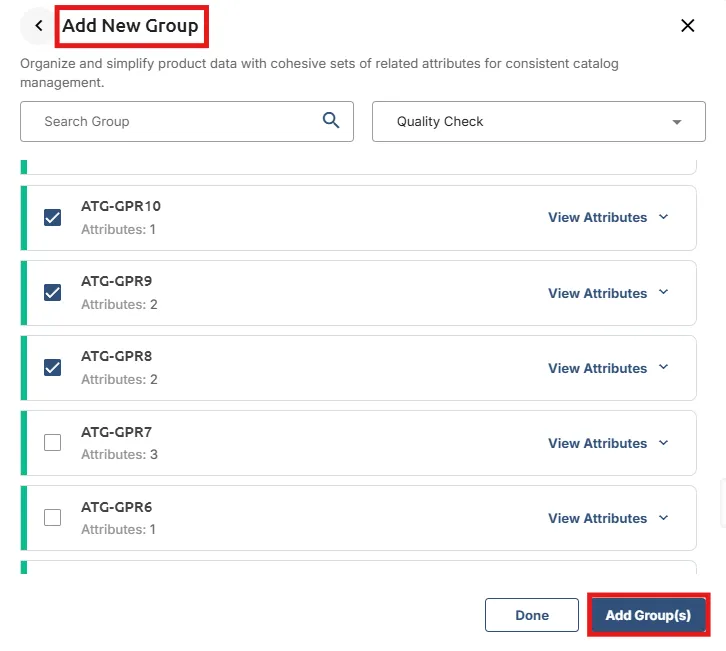Click the Done button
This screenshot has width=726, height=651.
[x=532, y=615]
